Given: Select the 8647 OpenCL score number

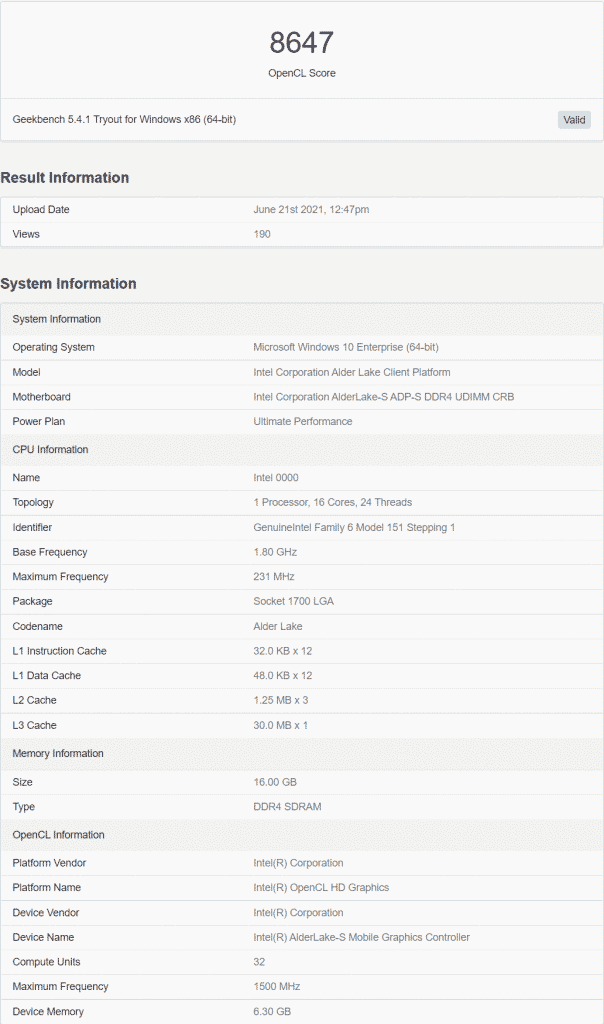Looking at the screenshot, I should click(x=302, y=42).
